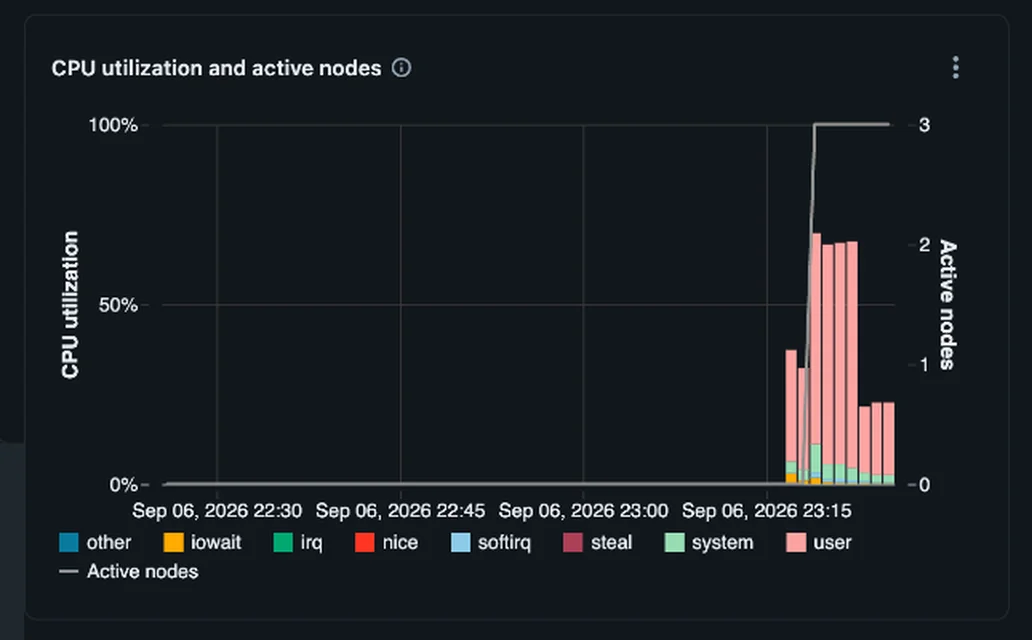Click the 'CPU utilization and active nodes' title

tap(217, 68)
